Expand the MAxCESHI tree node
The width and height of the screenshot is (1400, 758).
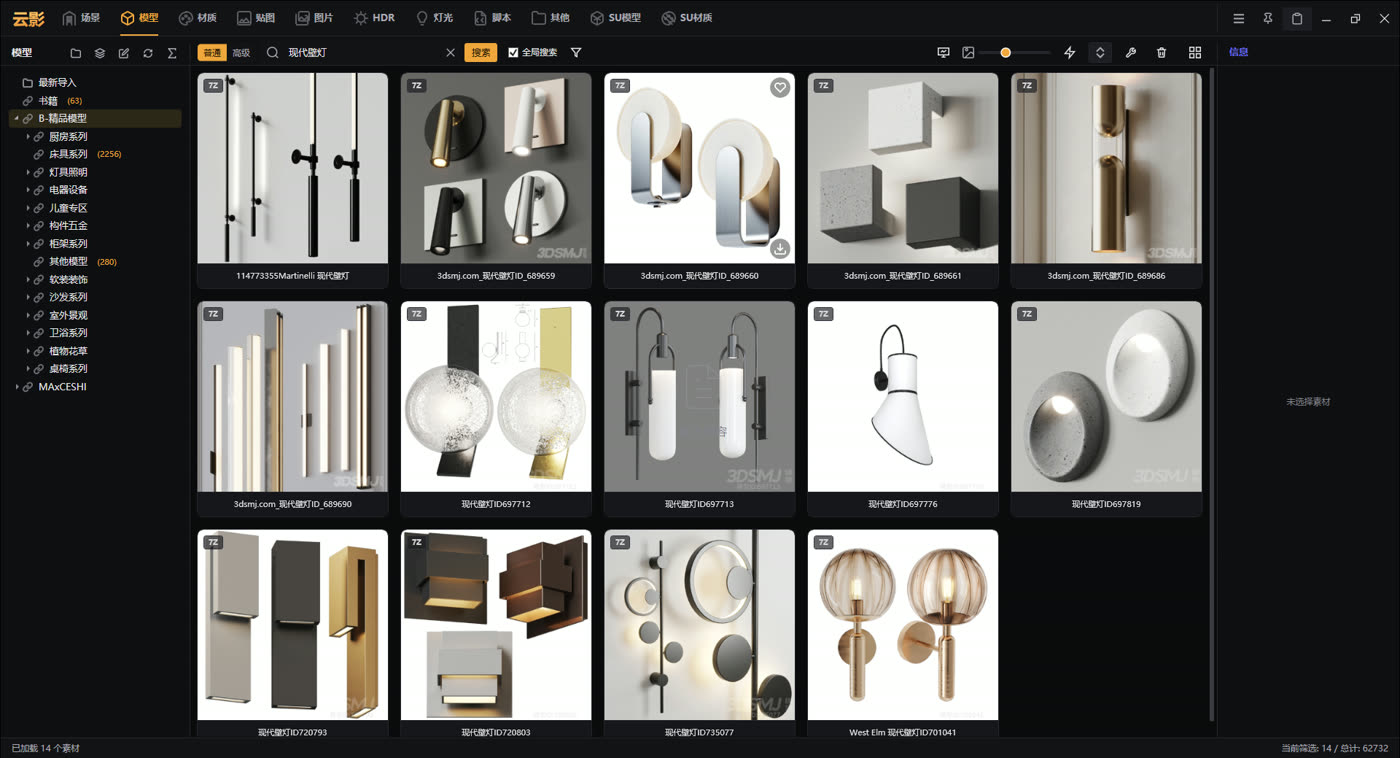[x=16, y=387]
